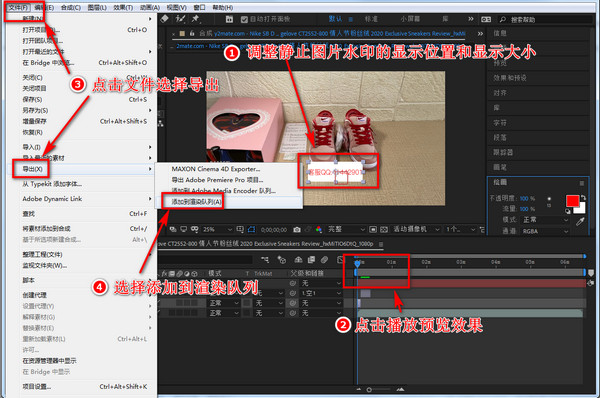Open the 通道 RGBA dropdown
Viewport: 600px width, 398px height.
pyautogui.click(x=545, y=231)
